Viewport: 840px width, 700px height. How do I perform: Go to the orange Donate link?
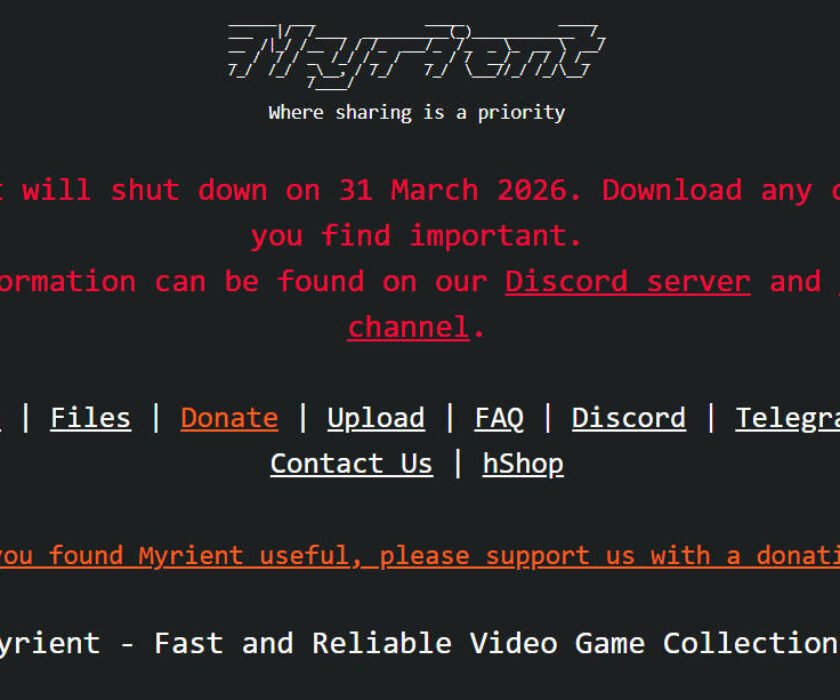(x=229, y=418)
